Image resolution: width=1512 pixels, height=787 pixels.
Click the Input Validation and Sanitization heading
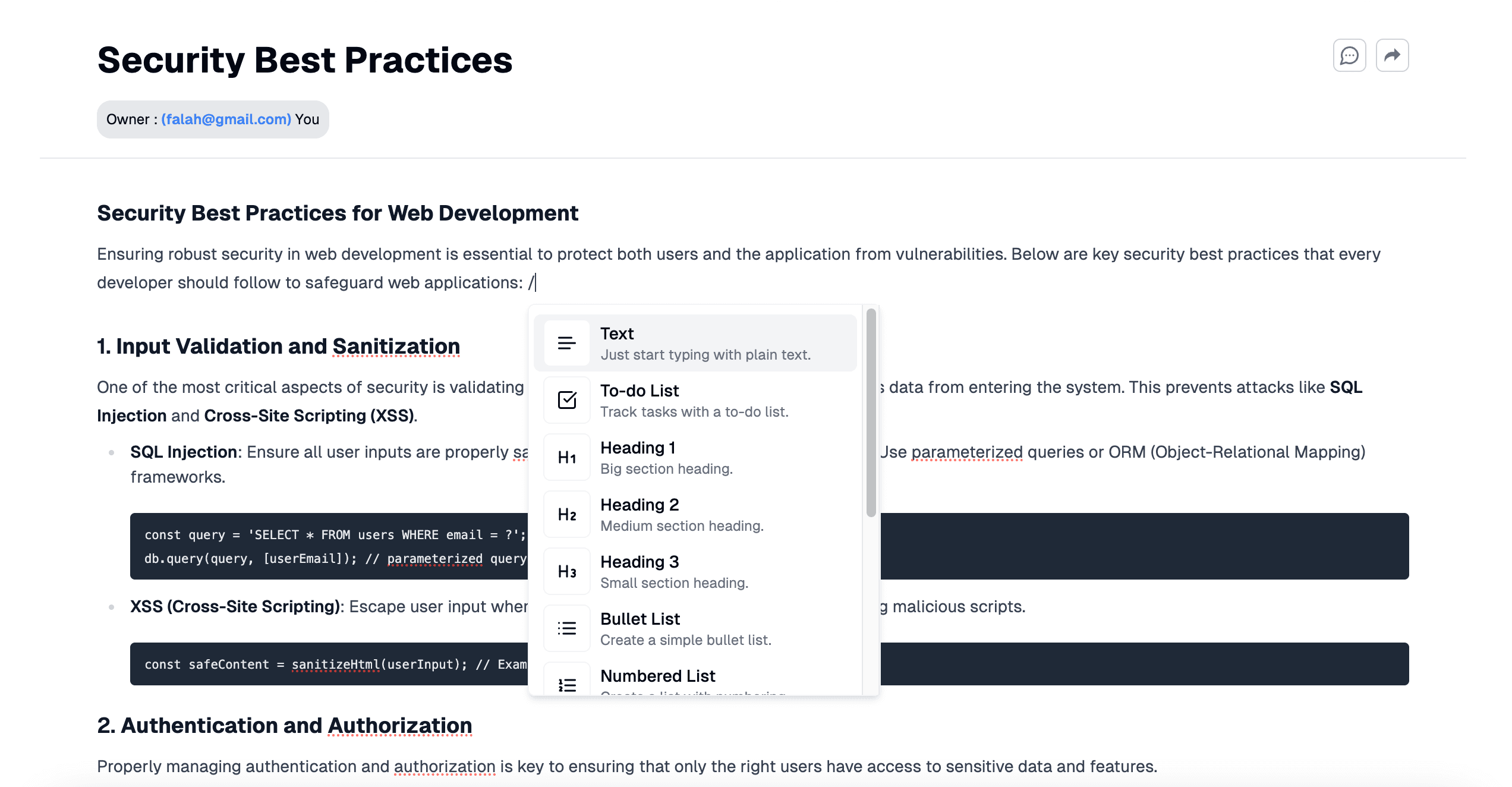[278, 347]
